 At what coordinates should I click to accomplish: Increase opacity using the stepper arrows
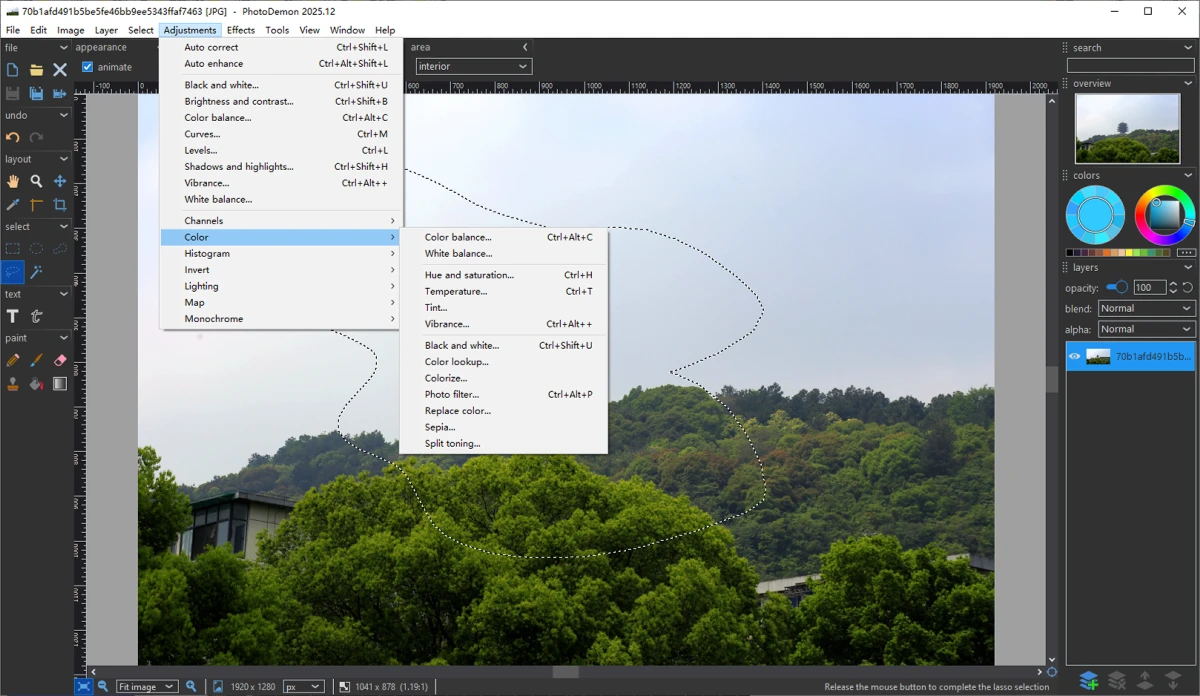click(x=1174, y=284)
